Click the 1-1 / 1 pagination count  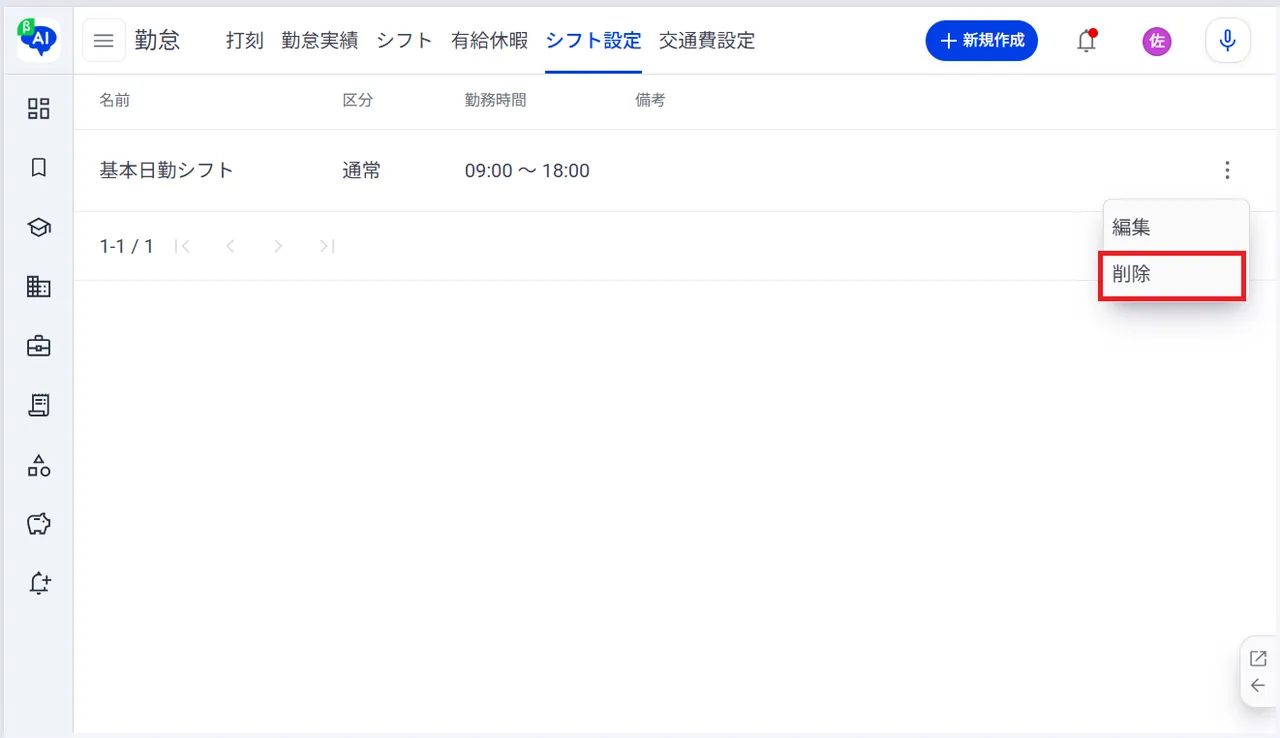pyautogui.click(x=127, y=246)
